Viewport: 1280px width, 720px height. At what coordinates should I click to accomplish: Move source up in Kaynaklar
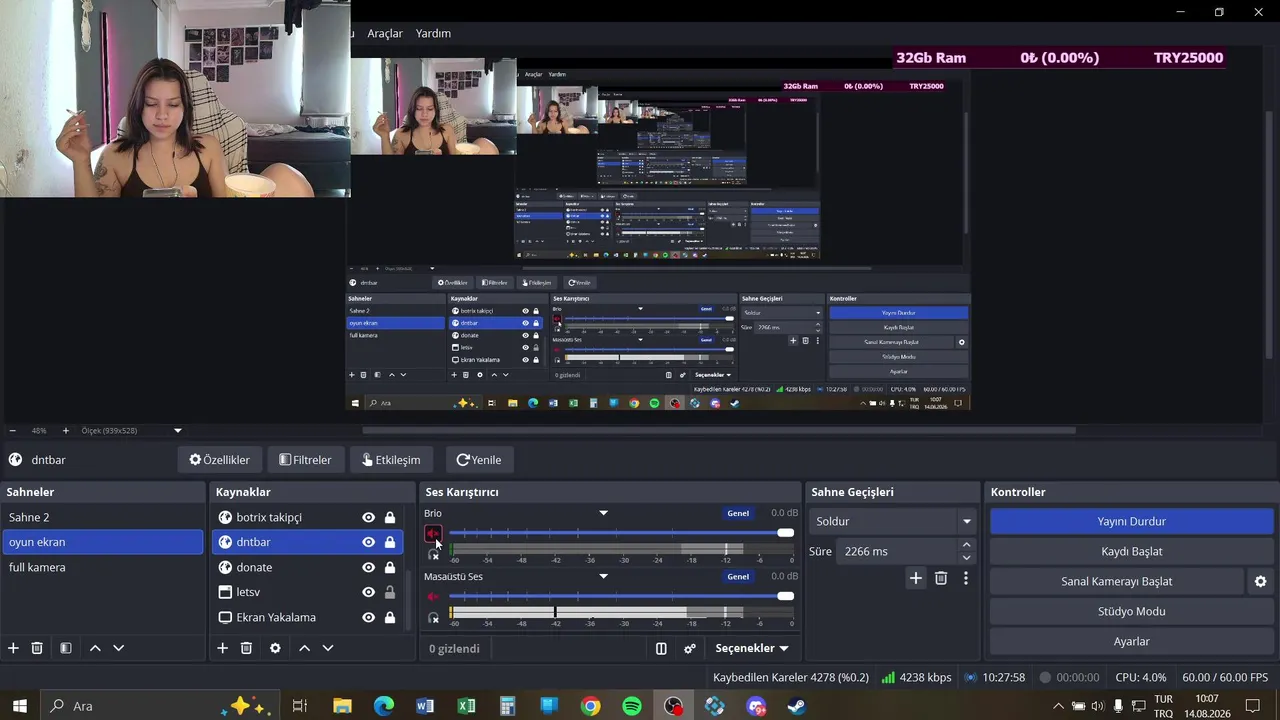click(304, 648)
